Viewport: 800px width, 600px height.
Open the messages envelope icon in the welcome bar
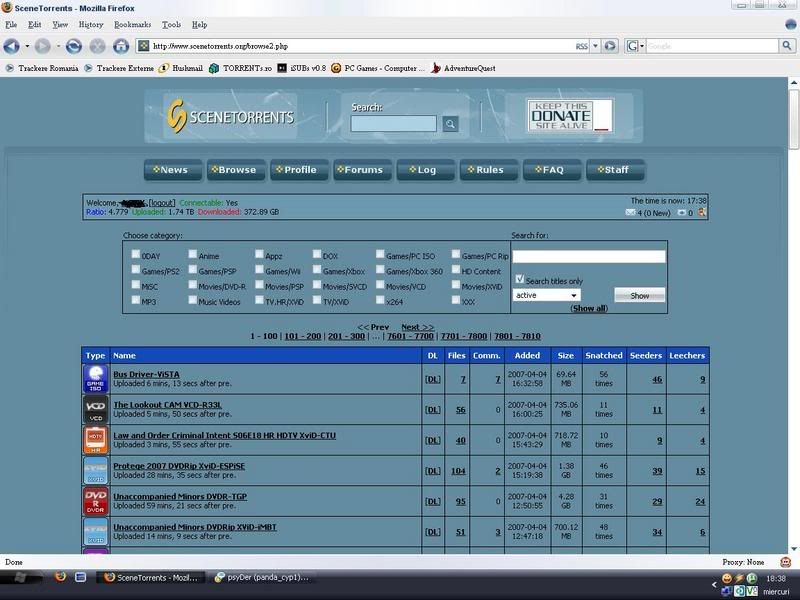pyautogui.click(x=630, y=213)
